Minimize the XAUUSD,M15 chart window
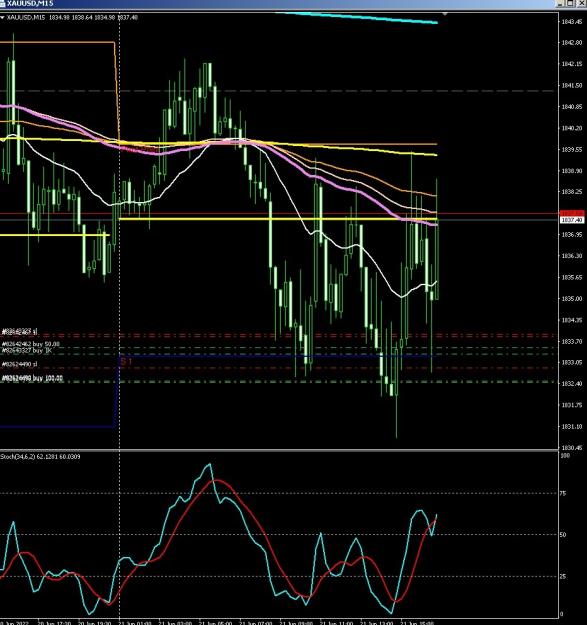This screenshot has height=625, width=587. coord(561,4)
